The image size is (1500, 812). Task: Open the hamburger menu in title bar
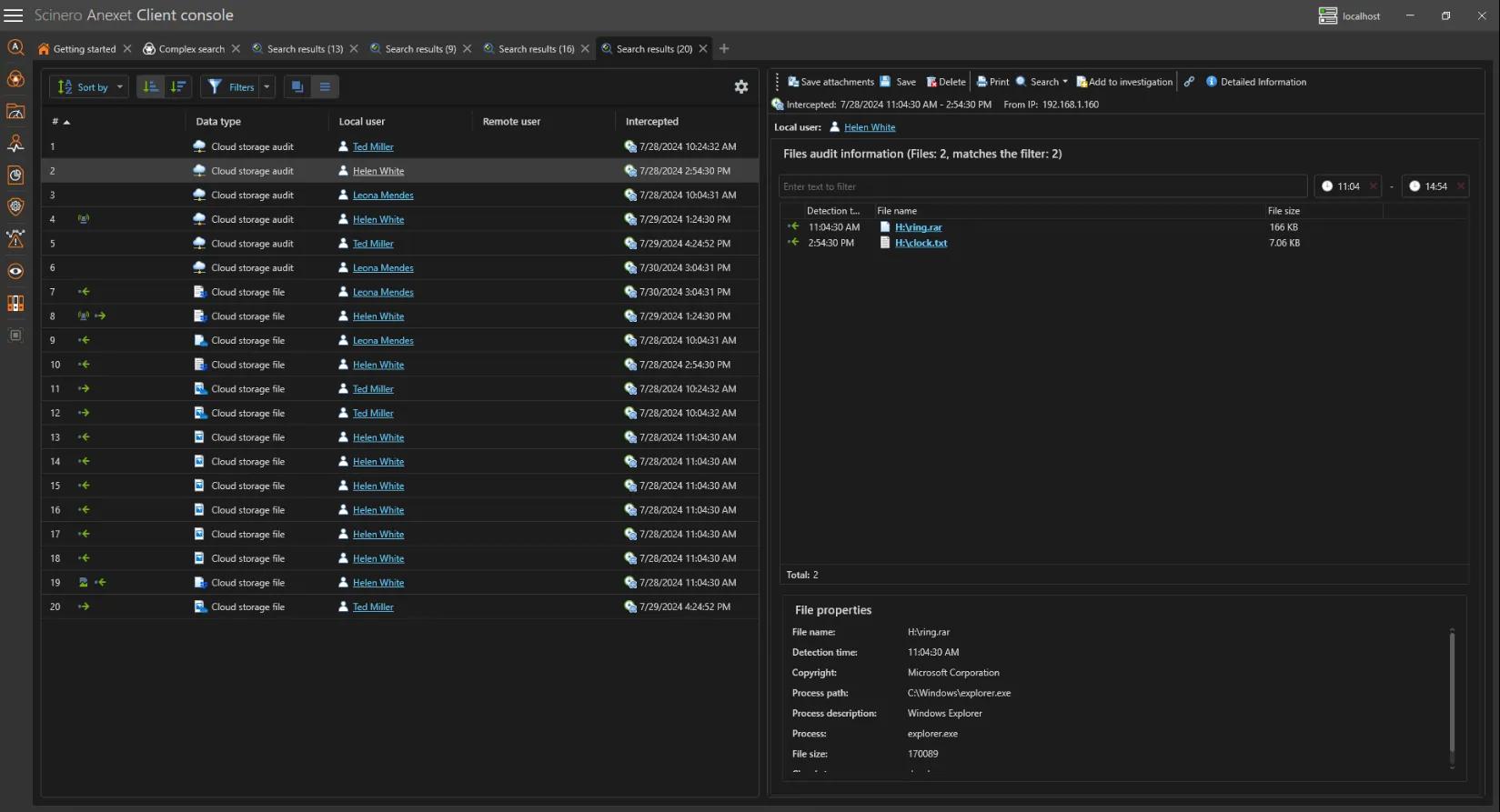click(x=14, y=15)
